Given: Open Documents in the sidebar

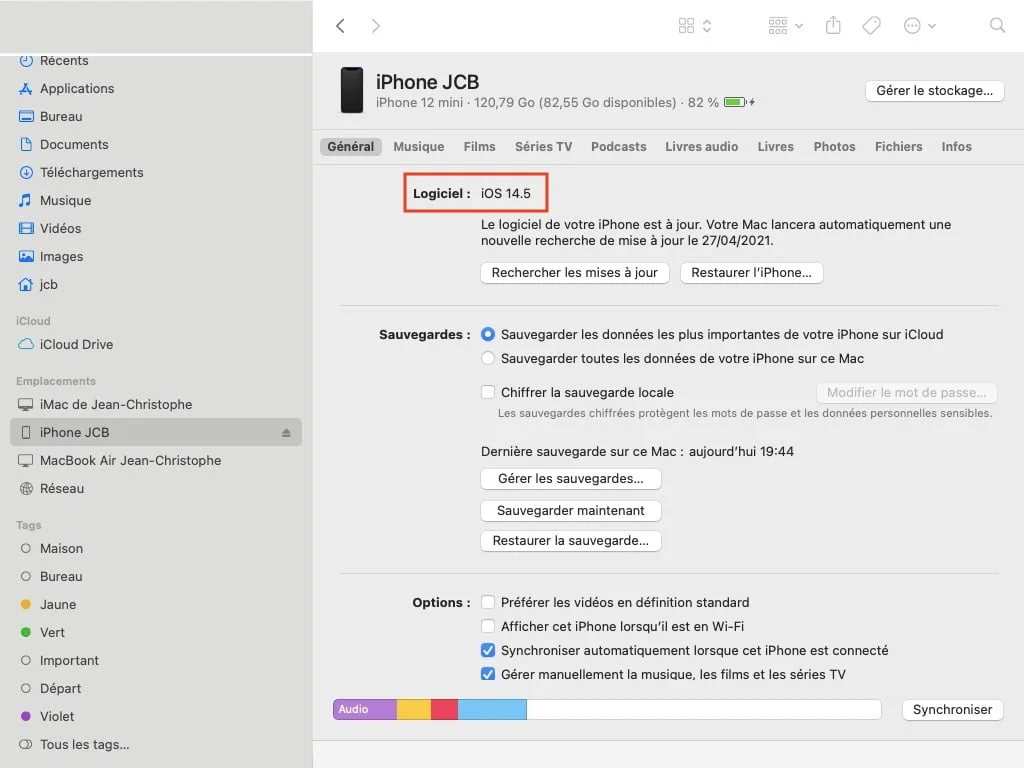Looking at the screenshot, I should [157, 145].
